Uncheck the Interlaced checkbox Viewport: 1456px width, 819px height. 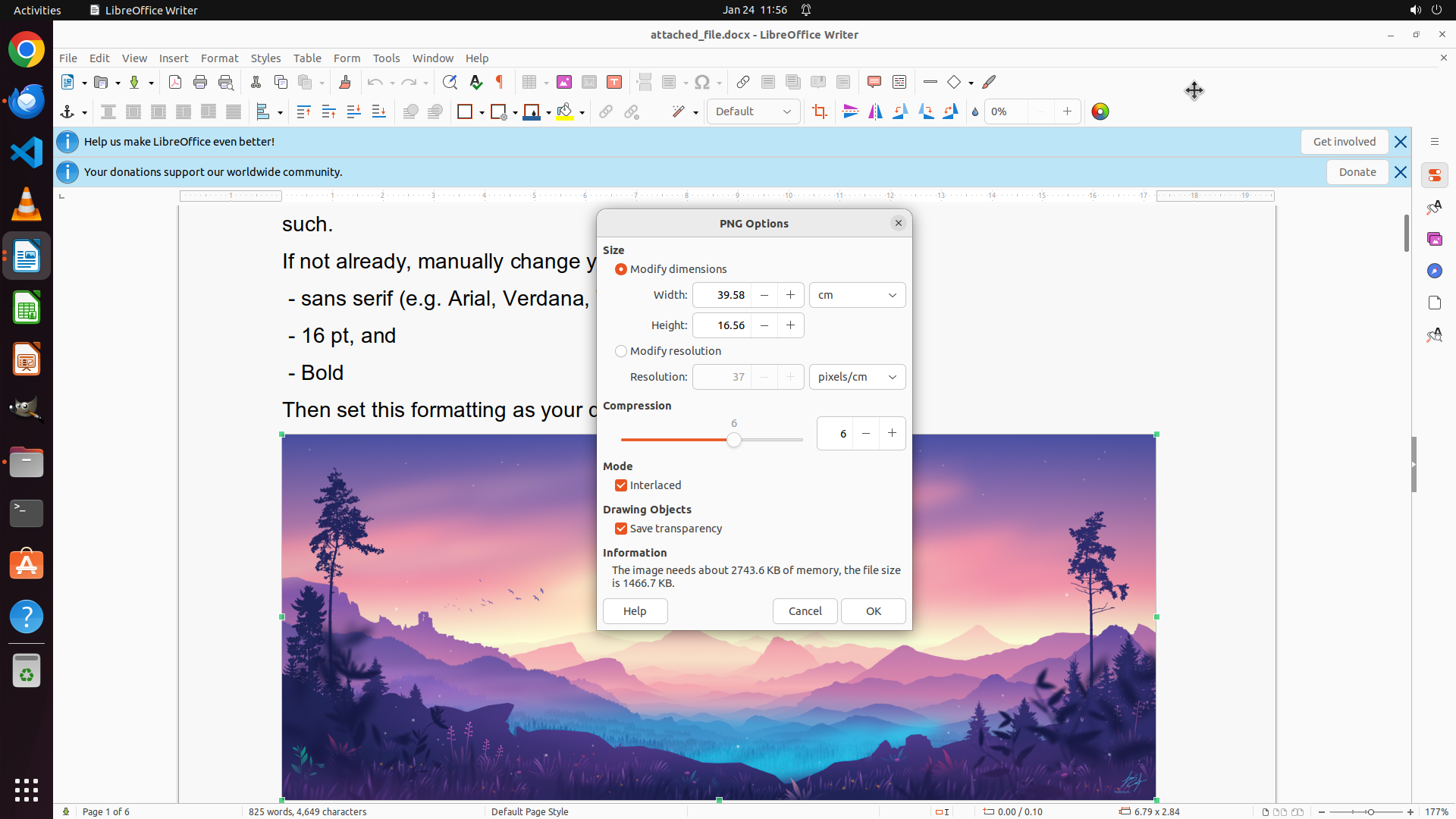621,485
